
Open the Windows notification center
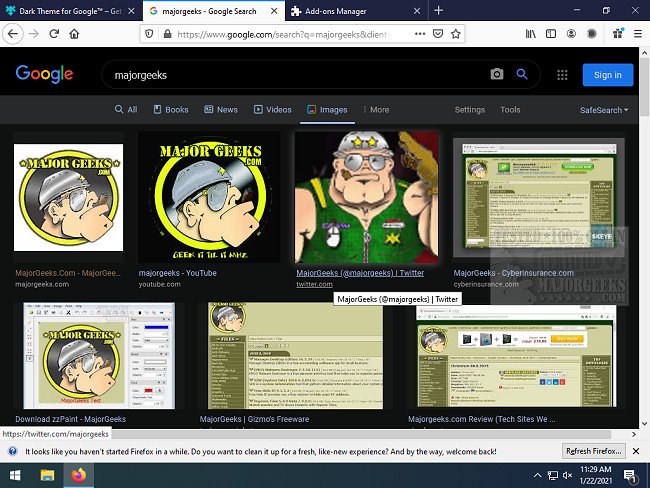point(631,476)
